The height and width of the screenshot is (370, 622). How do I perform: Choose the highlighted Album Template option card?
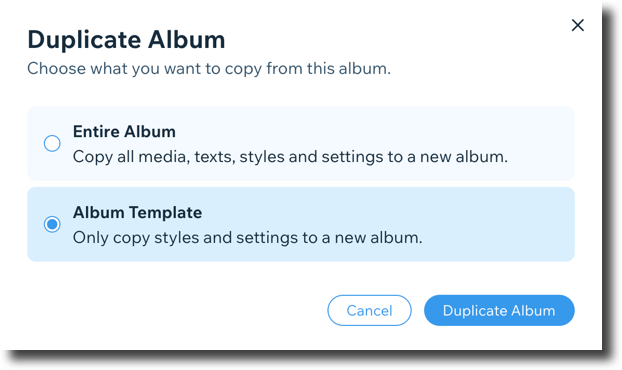(x=301, y=224)
